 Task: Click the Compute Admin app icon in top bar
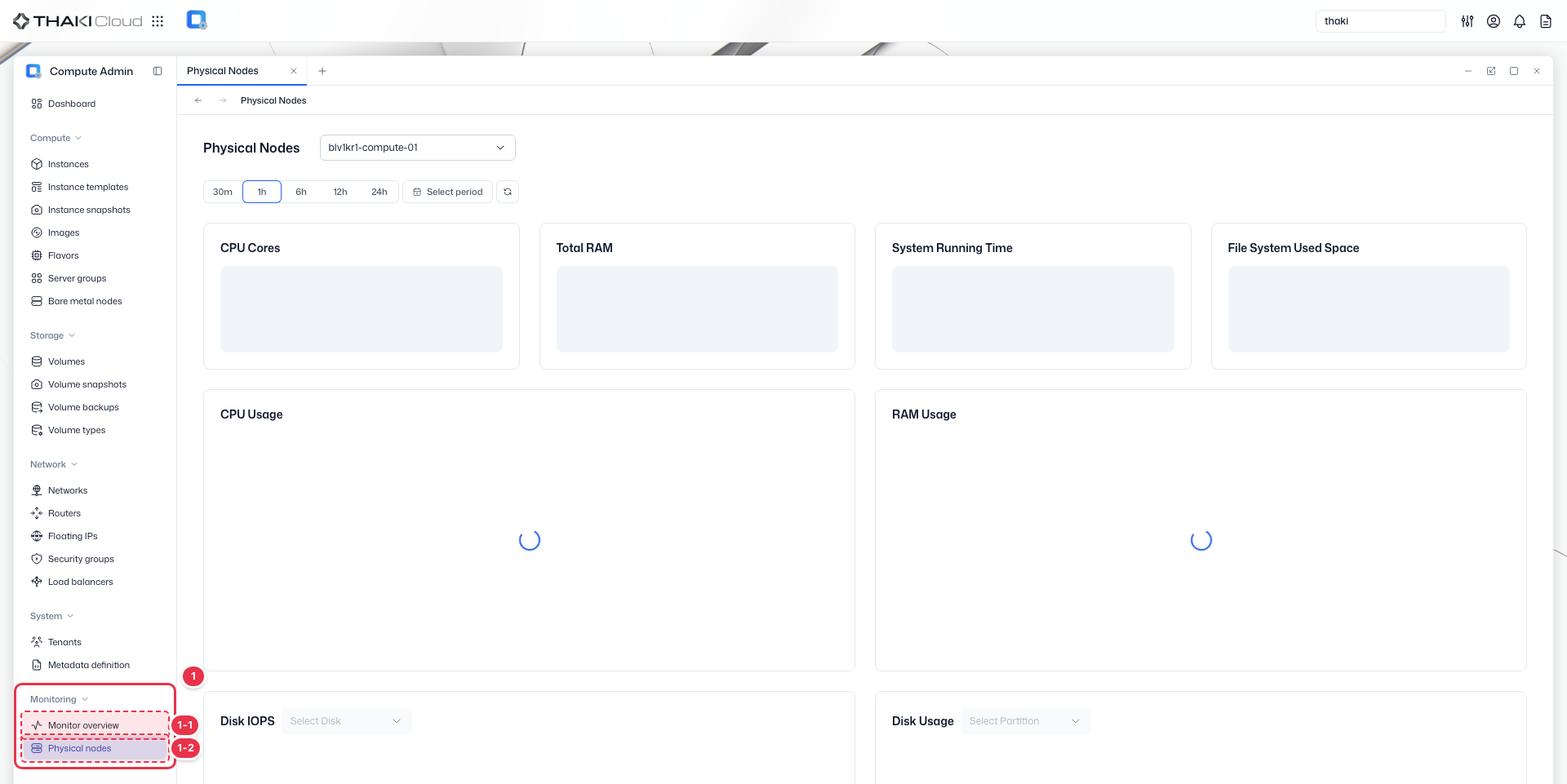tap(197, 20)
